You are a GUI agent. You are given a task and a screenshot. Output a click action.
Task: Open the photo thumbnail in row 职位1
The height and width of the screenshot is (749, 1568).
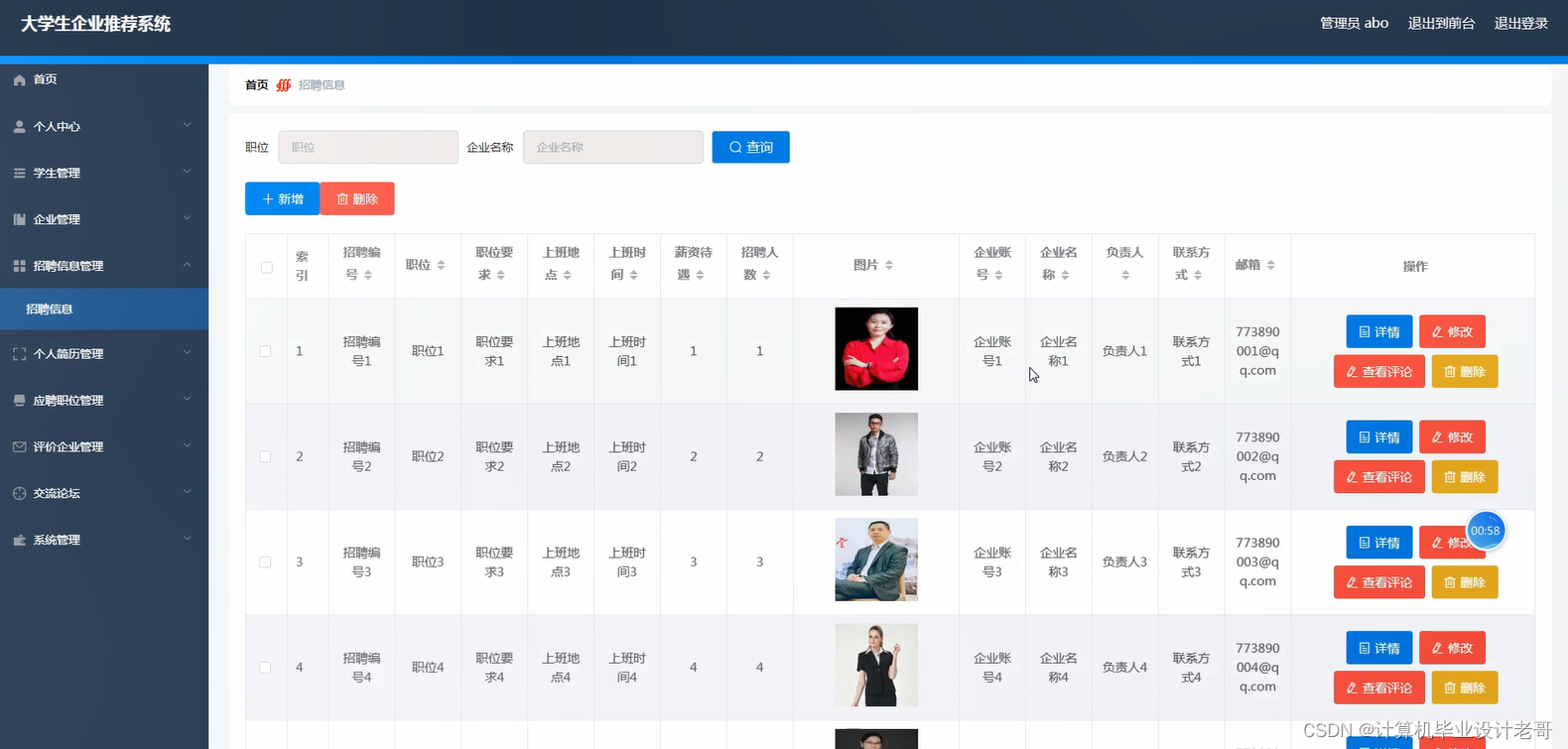pos(876,348)
